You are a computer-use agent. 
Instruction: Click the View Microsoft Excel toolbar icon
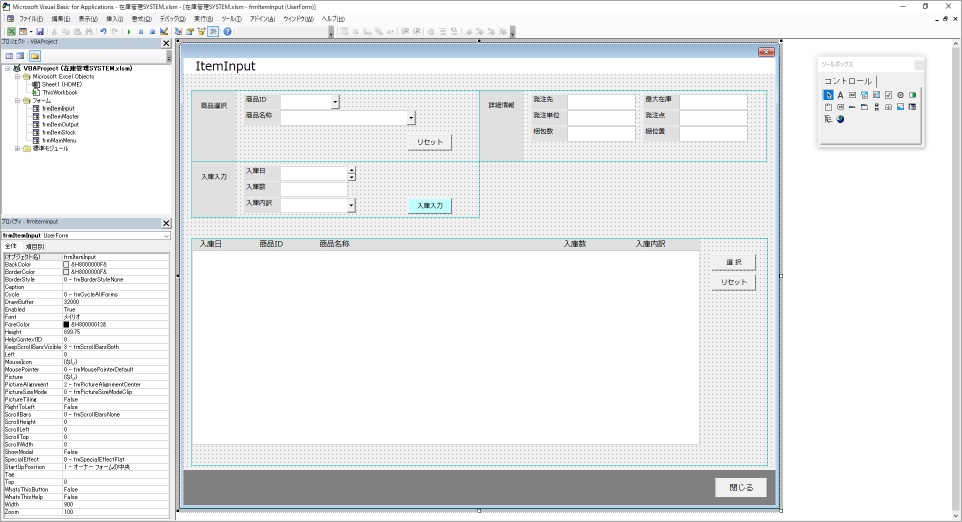(11, 31)
